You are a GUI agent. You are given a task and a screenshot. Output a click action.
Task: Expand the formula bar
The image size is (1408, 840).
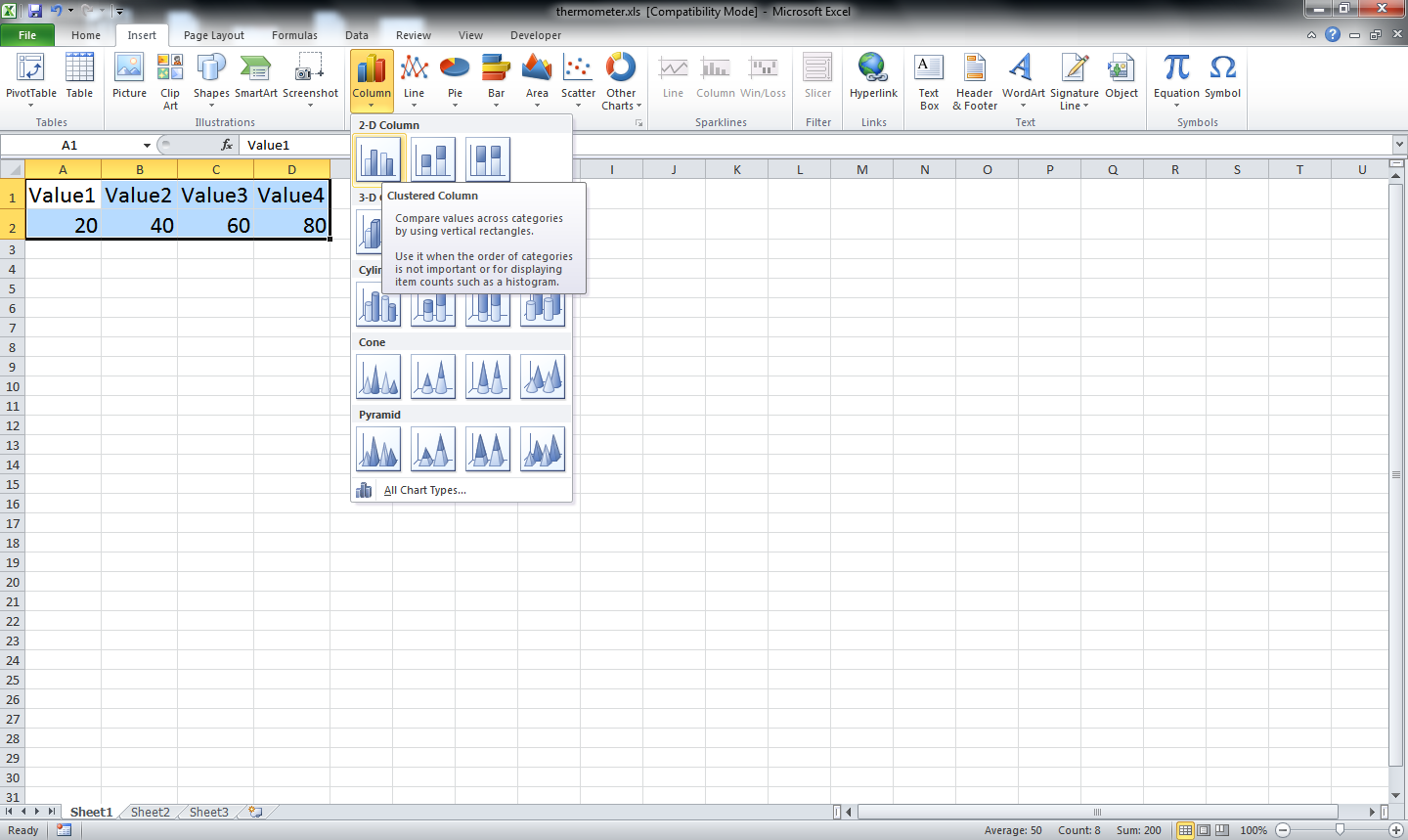coord(1398,145)
